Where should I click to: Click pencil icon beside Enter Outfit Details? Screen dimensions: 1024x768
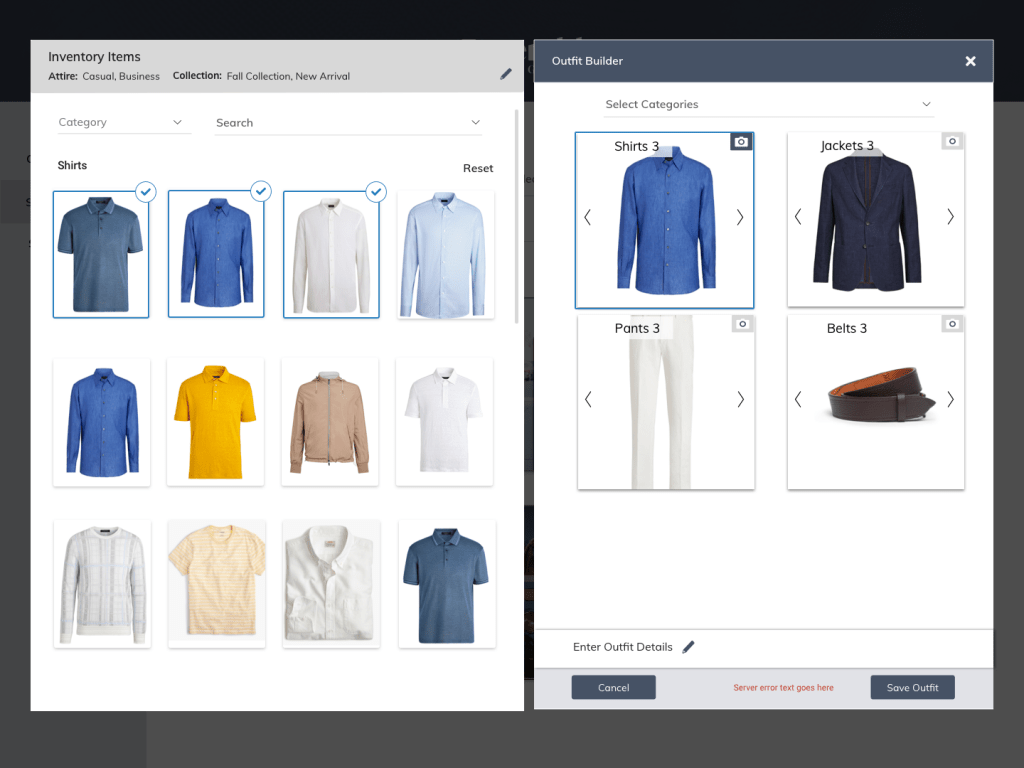tap(688, 647)
